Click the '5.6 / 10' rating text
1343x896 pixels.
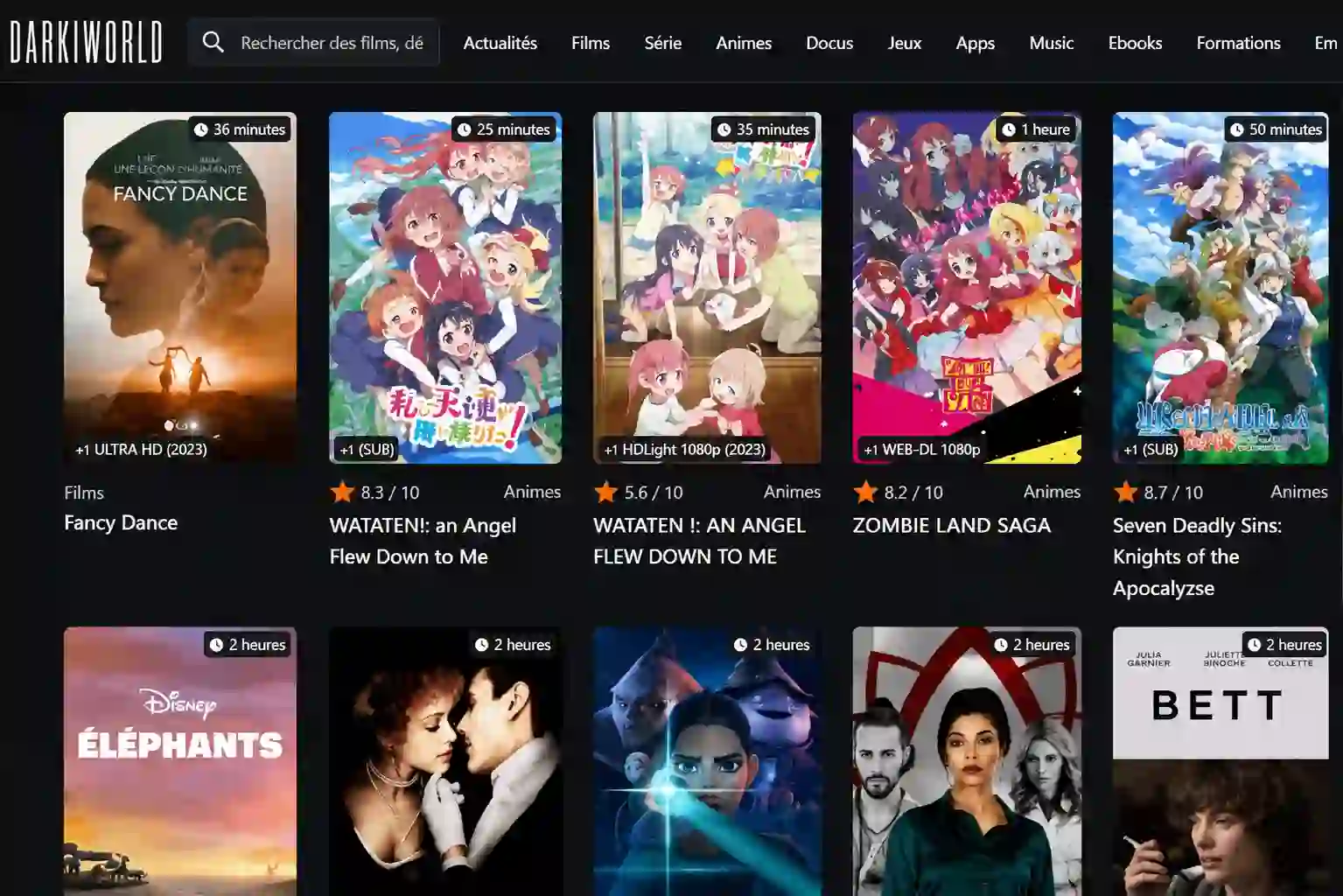click(x=654, y=493)
